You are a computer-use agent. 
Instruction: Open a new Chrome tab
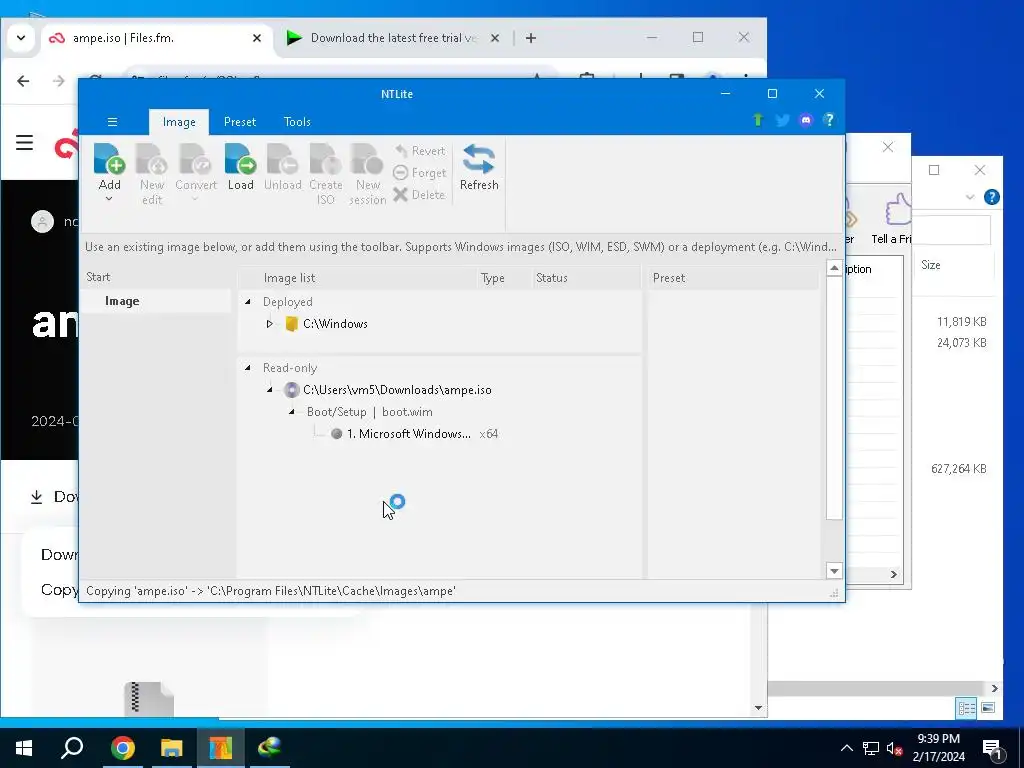[x=531, y=38]
